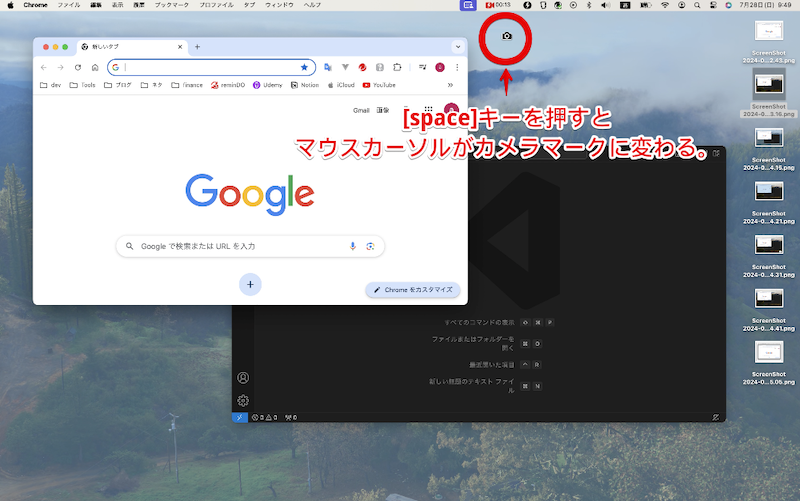Click the gray V extension icon

345,67
